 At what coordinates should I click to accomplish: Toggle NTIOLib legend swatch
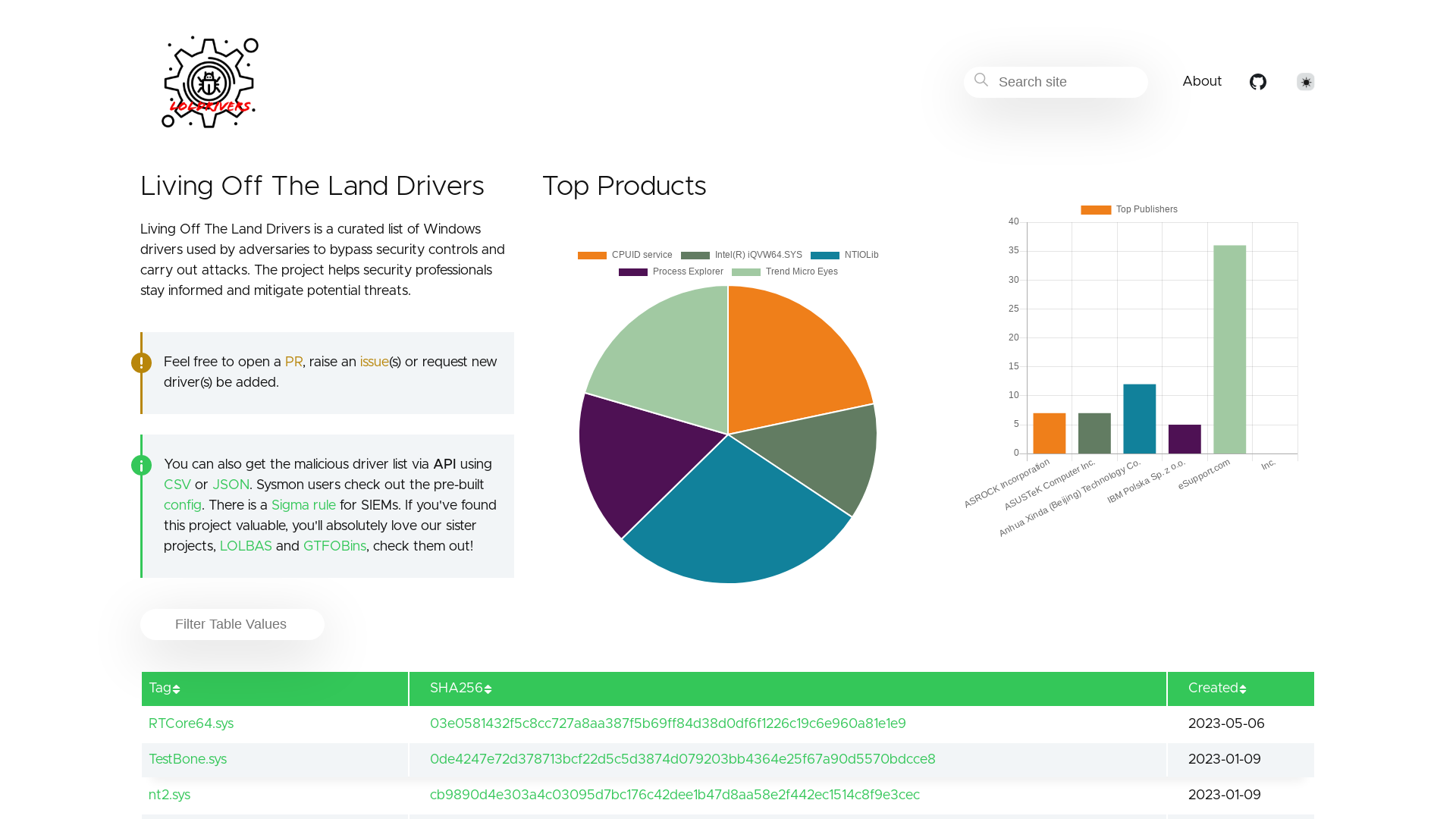[825, 256]
